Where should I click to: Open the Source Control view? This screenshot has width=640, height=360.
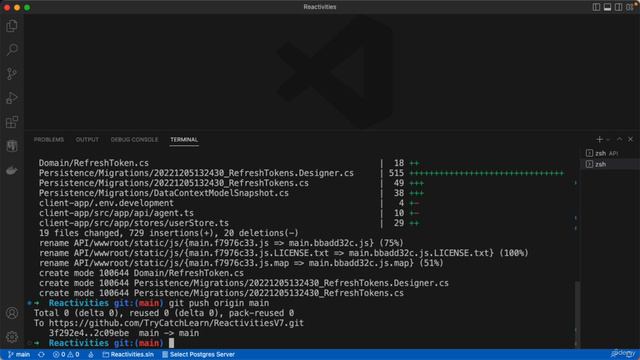pos(12,74)
